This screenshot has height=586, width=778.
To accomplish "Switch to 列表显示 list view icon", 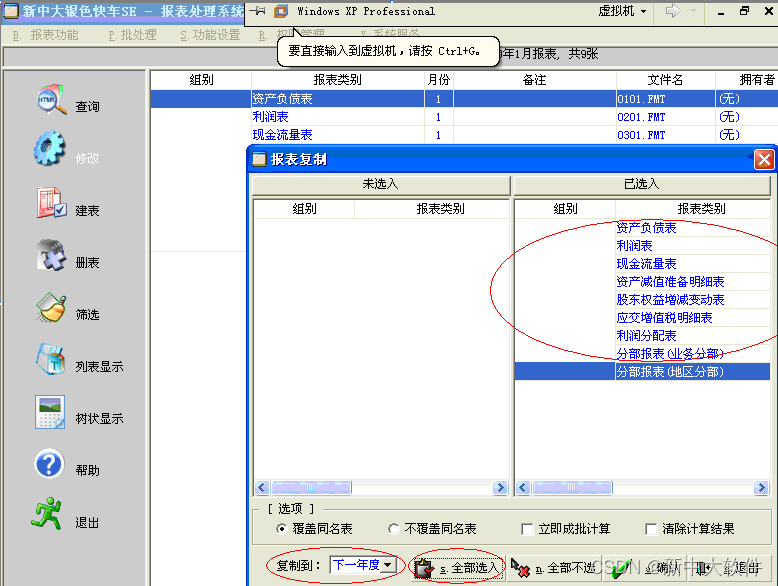I will click(50, 359).
